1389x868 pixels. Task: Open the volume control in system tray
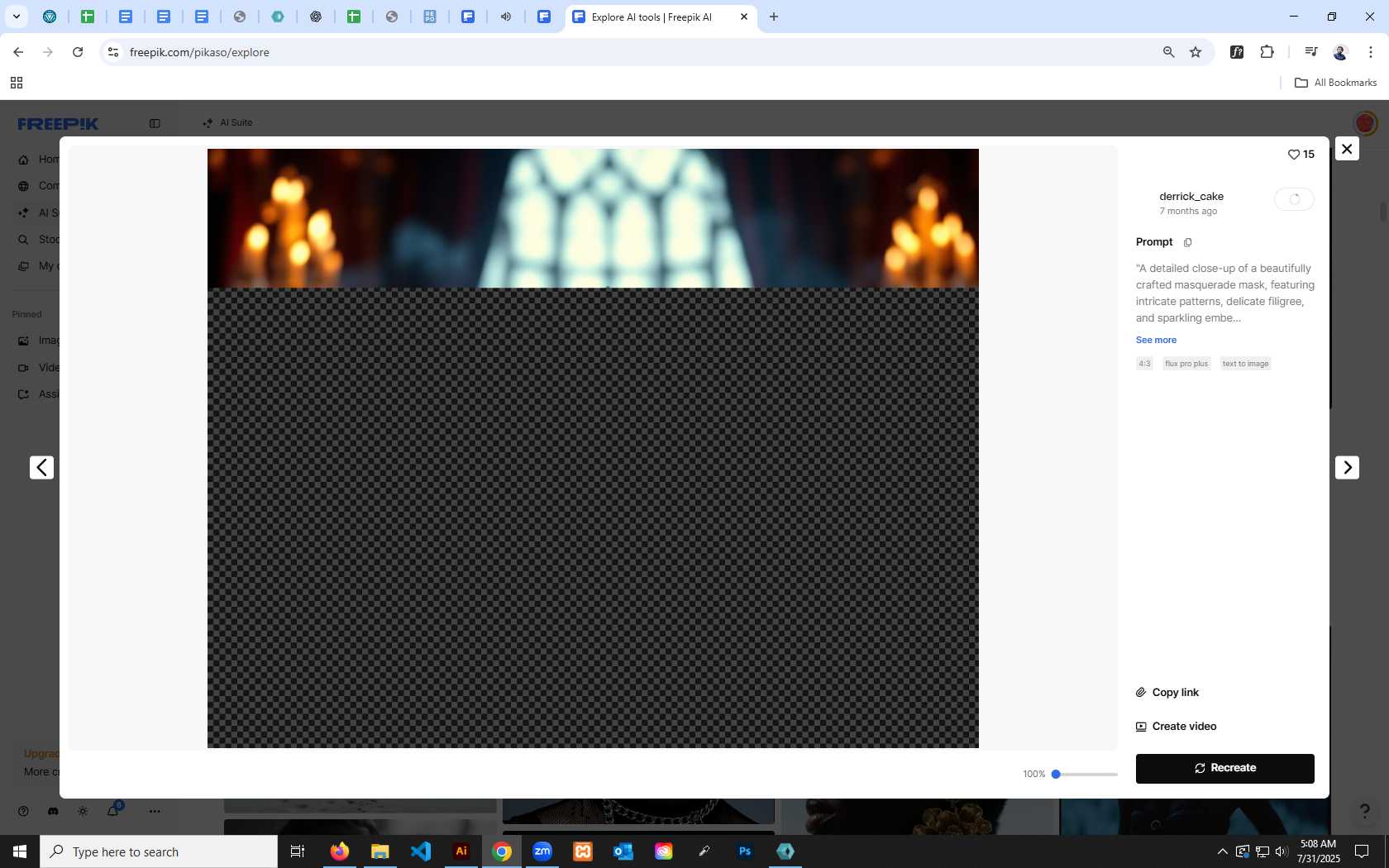click(1282, 851)
